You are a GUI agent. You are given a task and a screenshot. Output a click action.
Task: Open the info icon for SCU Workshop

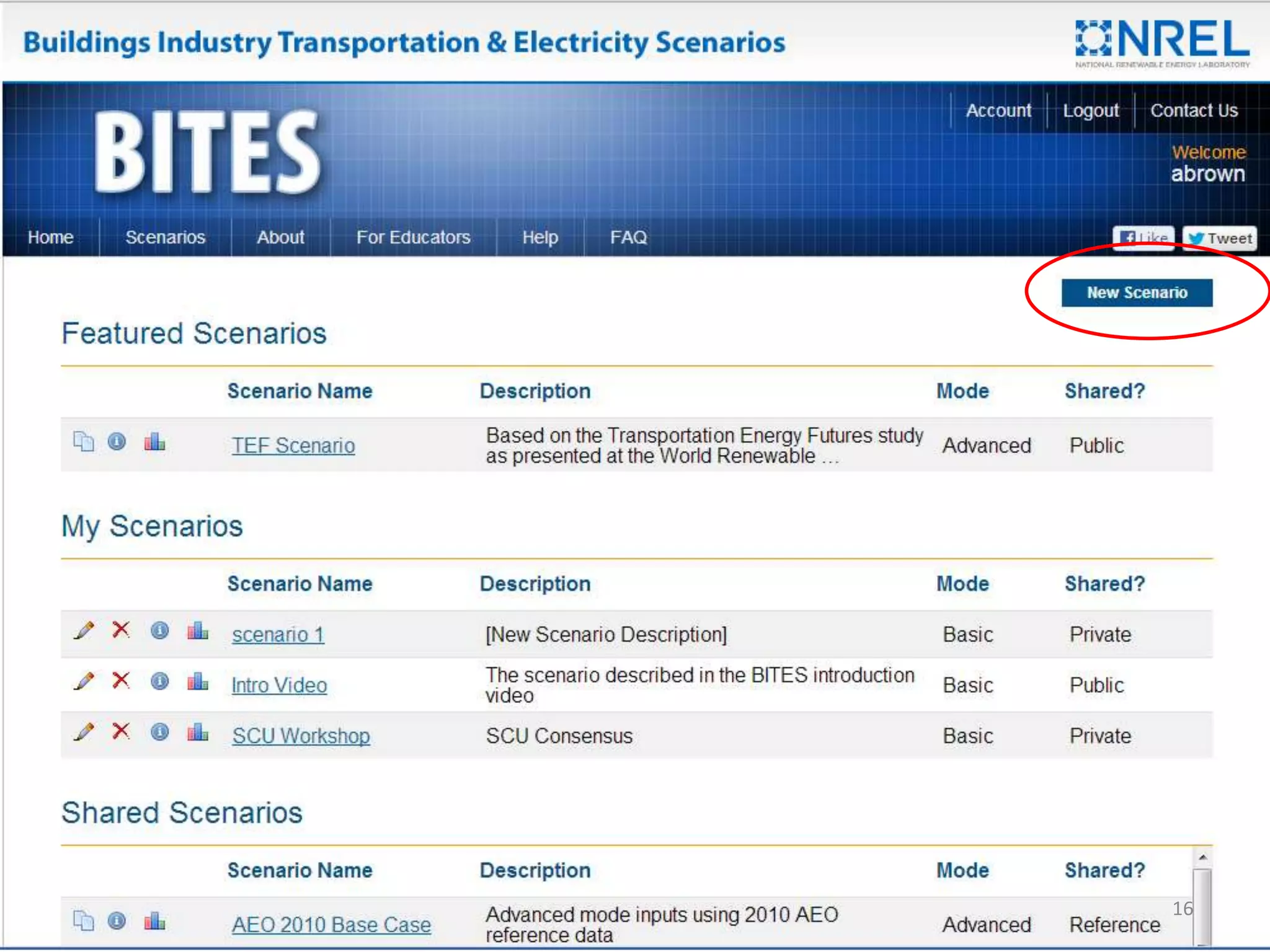tap(159, 732)
